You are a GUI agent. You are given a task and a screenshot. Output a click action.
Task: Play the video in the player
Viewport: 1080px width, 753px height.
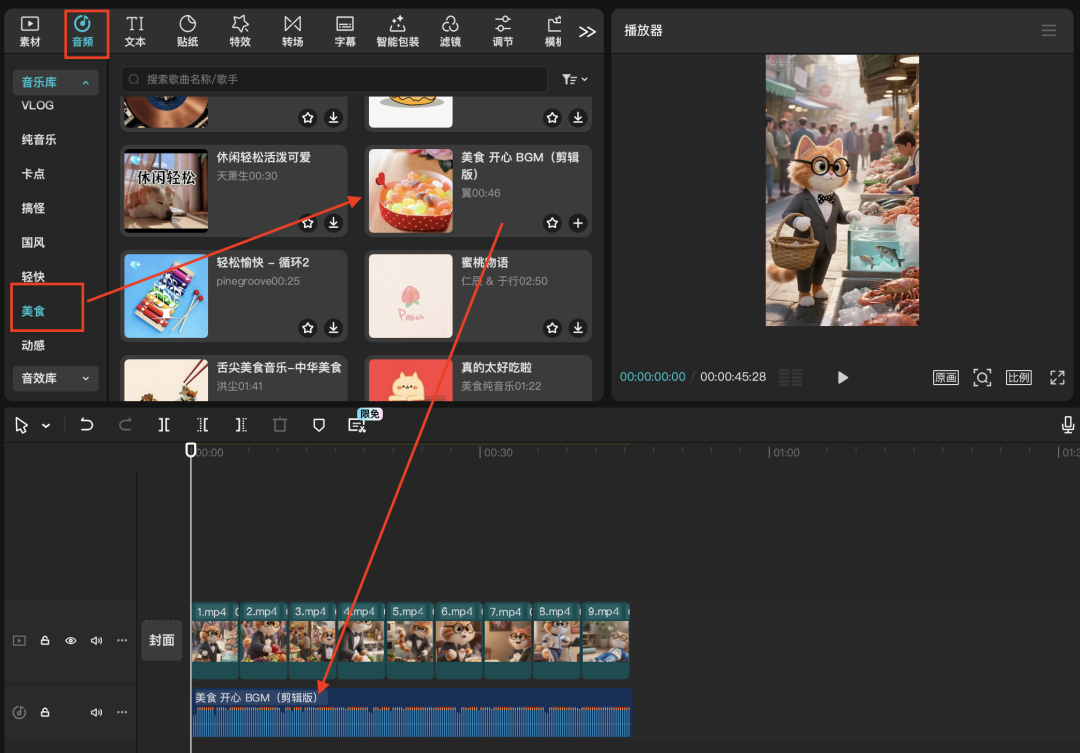click(x=842, y=378)
